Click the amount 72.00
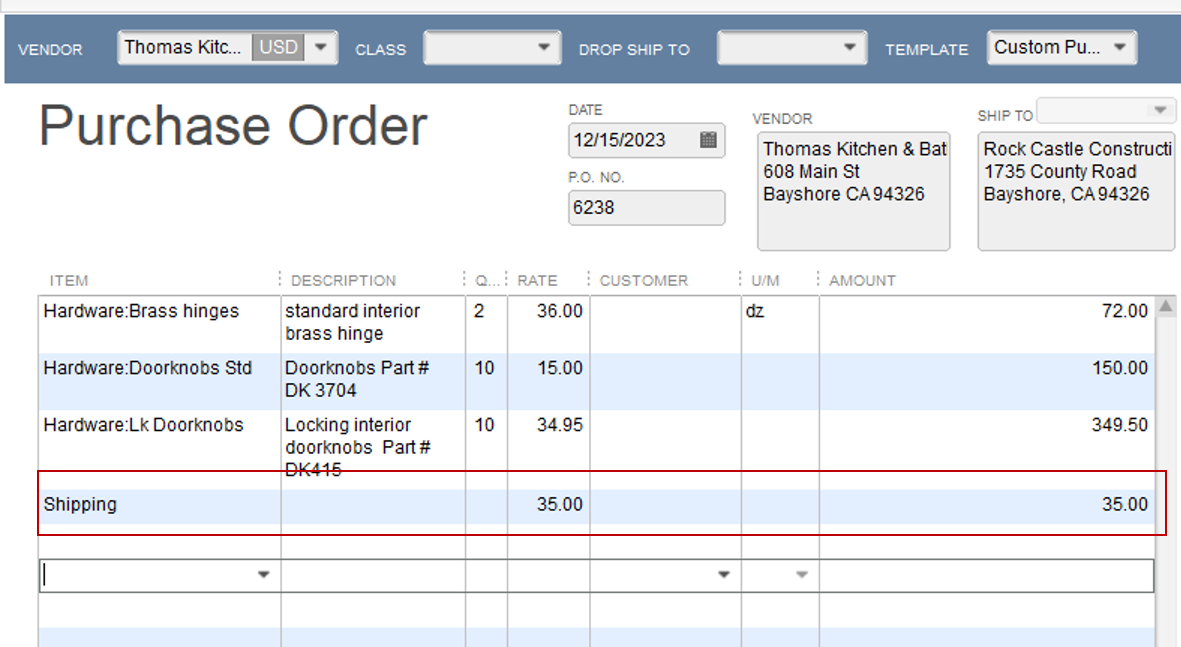The image size is (1181, 647). tap(1125, 311)
